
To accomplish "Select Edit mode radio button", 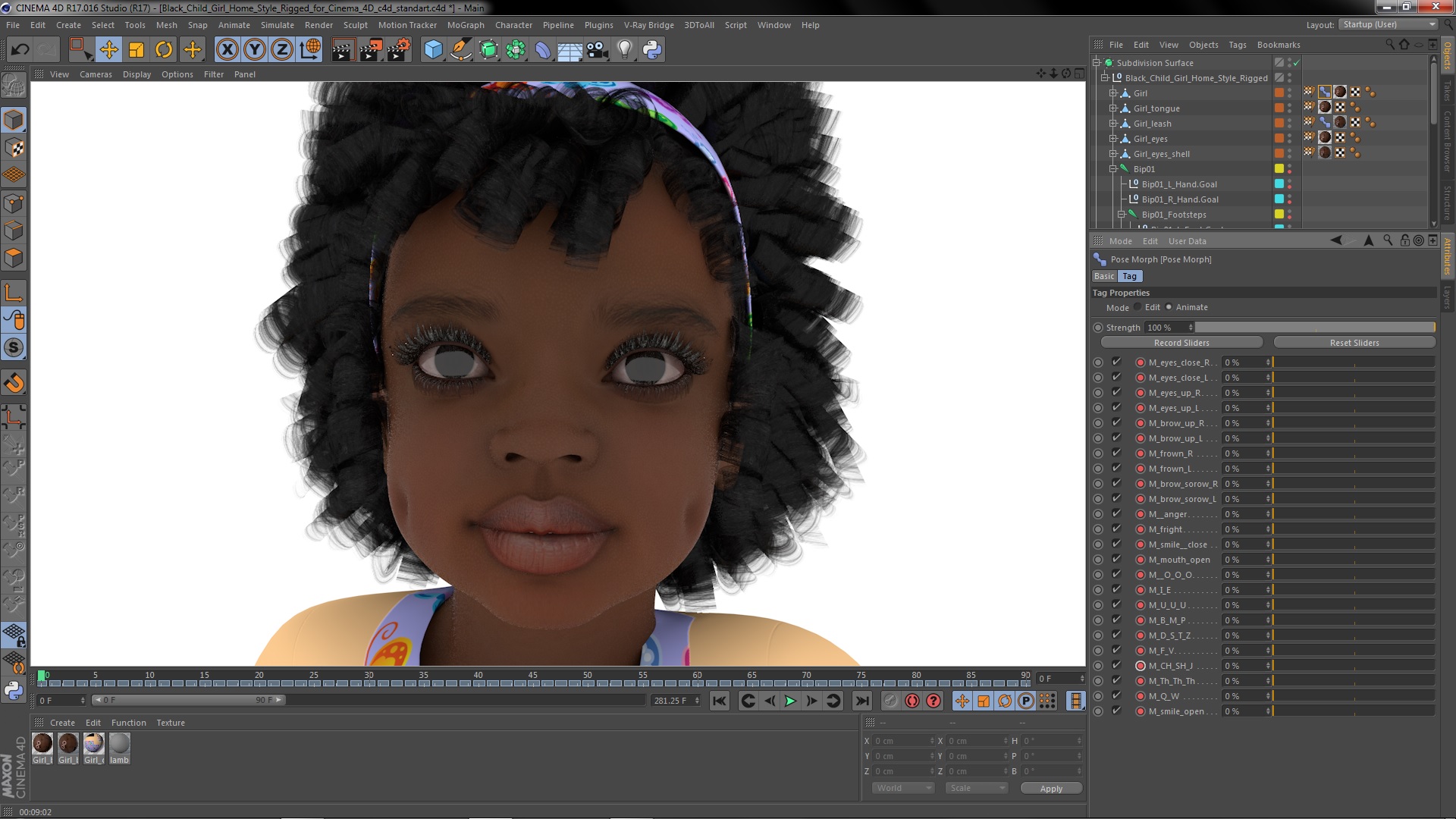I will [x=1137, y=307].
